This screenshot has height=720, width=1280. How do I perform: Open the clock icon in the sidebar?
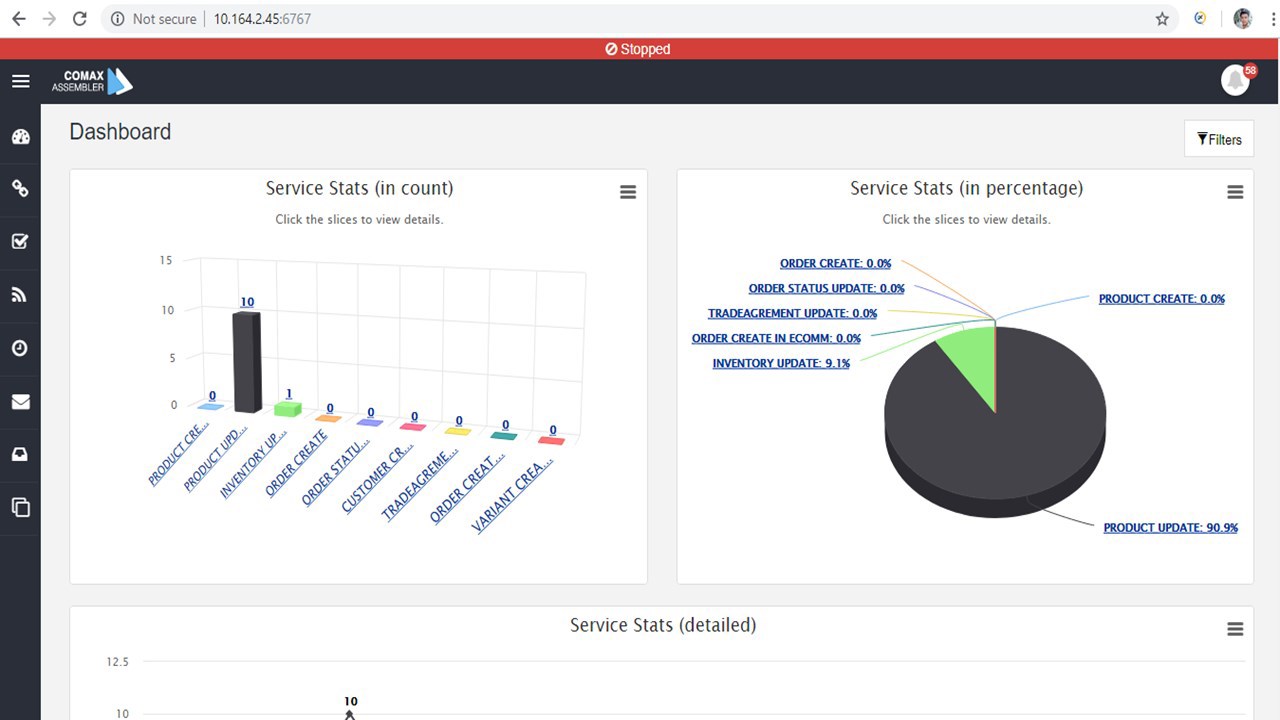pos(20,348)
